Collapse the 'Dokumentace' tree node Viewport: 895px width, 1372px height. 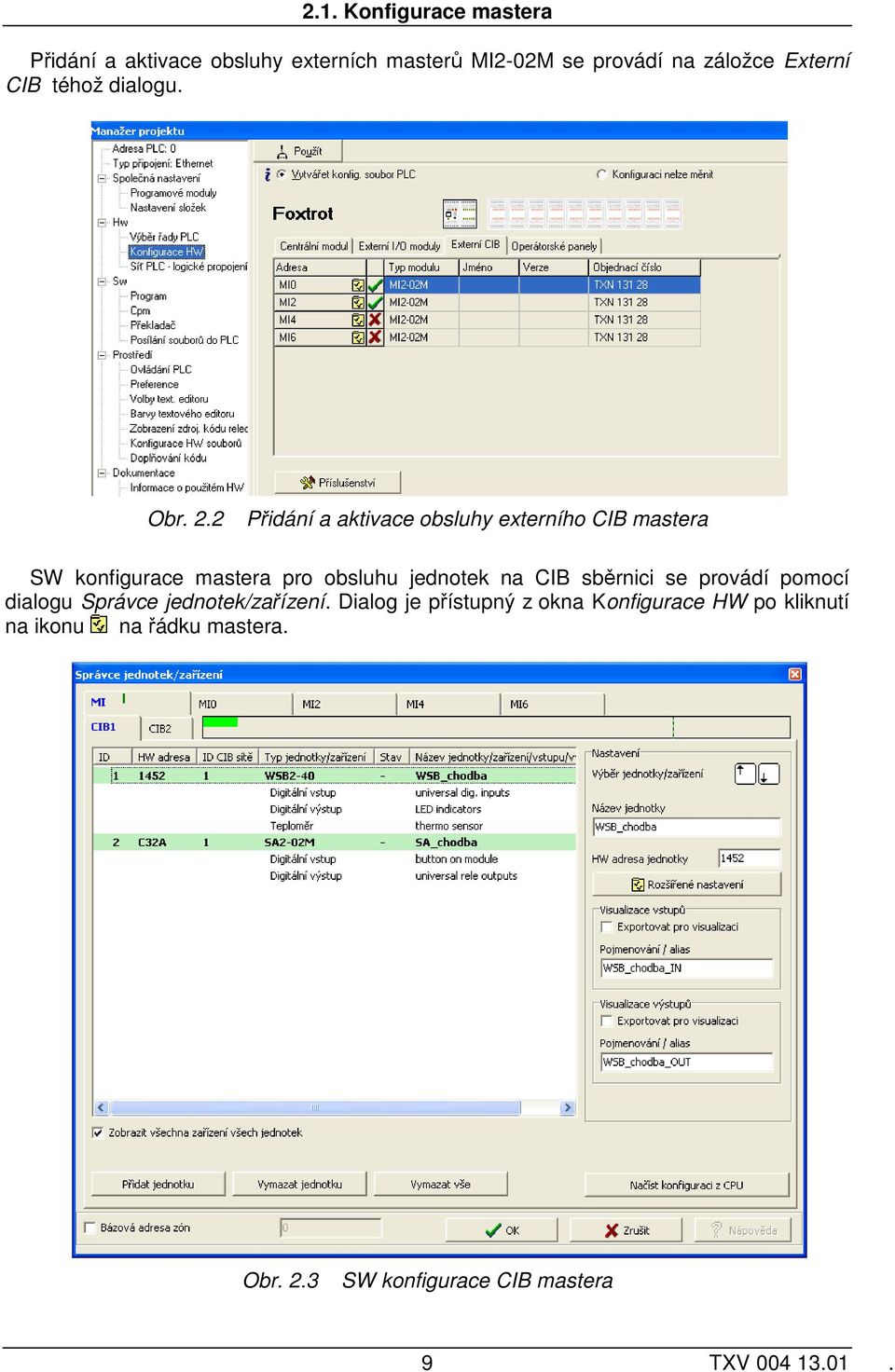tap(102, 473)
